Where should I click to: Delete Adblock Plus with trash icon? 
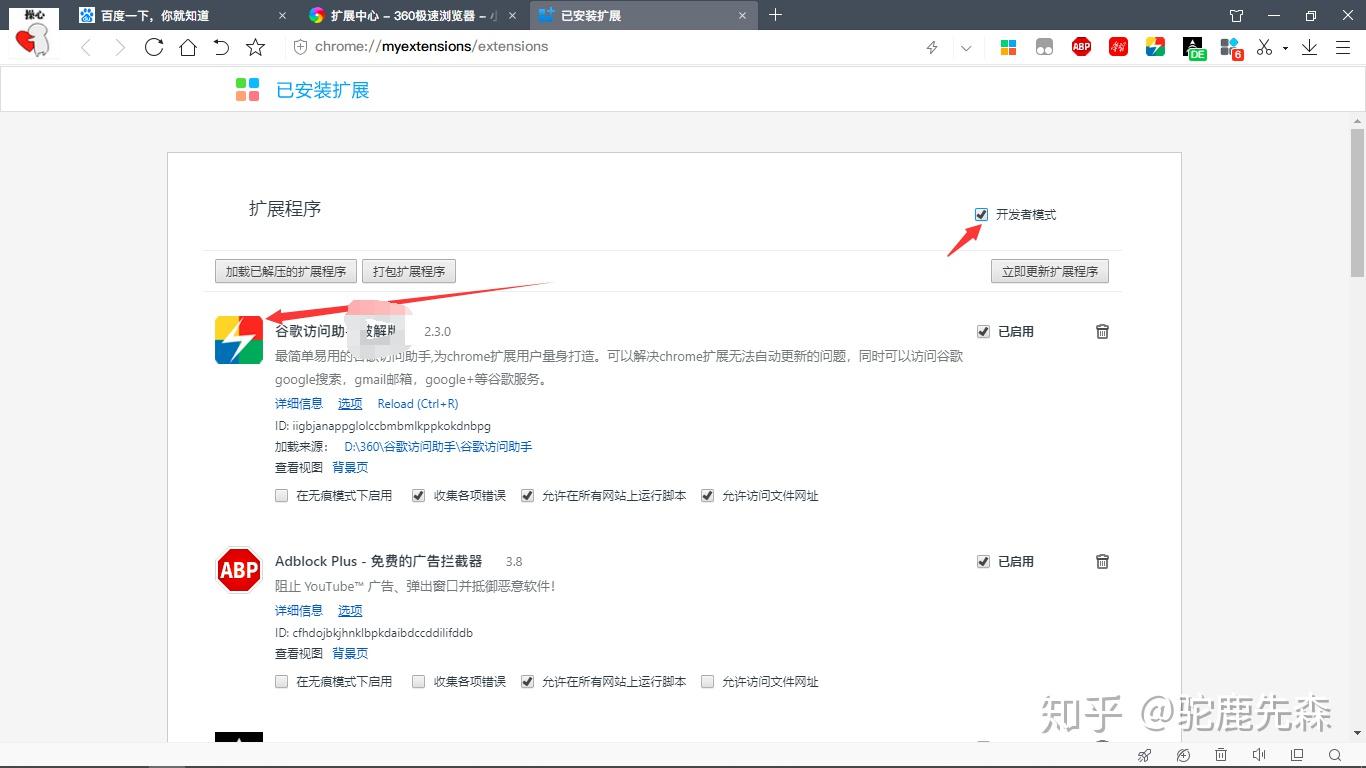click(1102, 561)
